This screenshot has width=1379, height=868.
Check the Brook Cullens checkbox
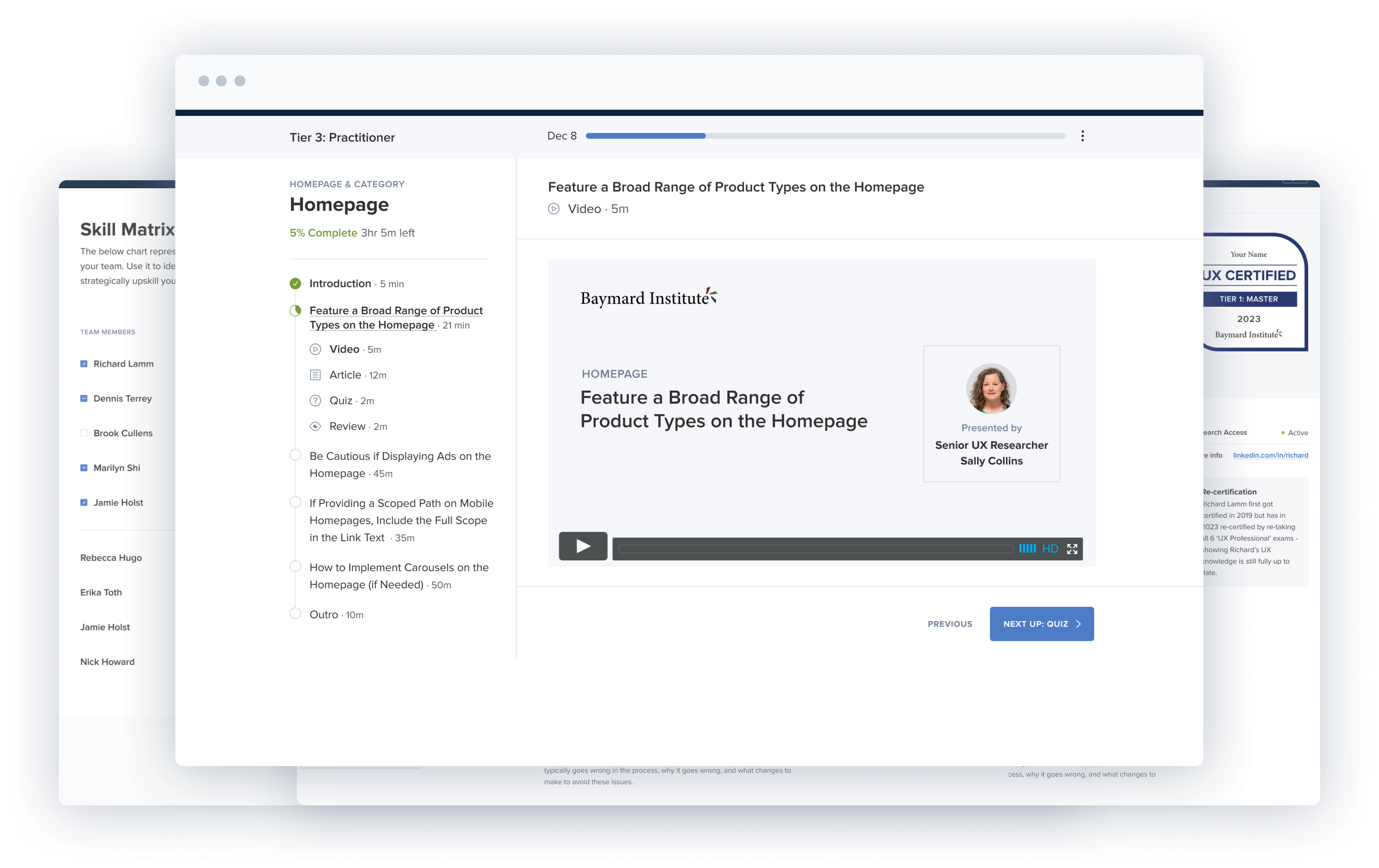pos(84,433)
